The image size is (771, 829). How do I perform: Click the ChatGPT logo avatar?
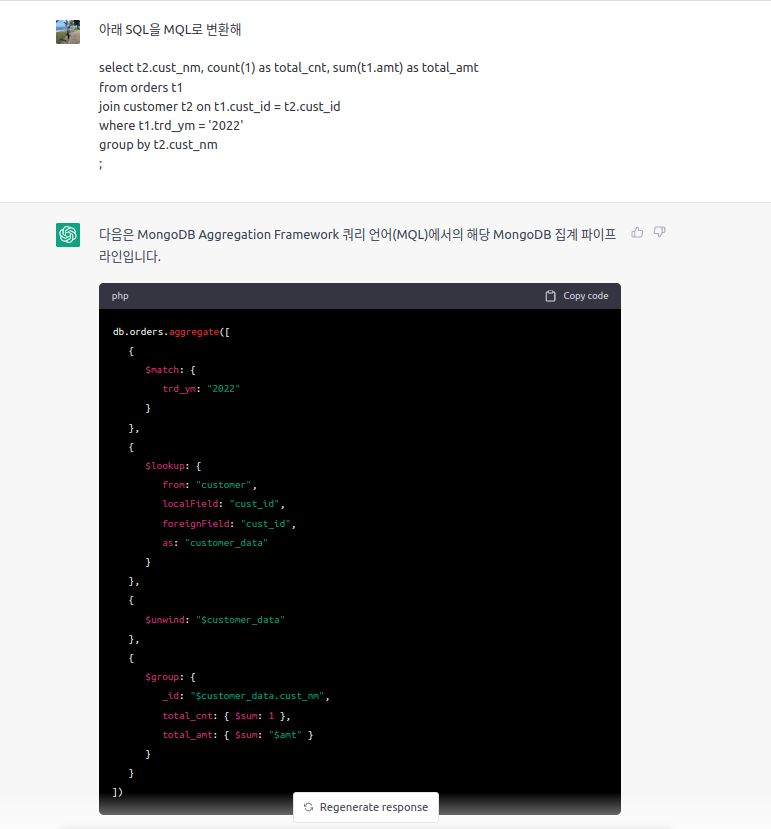point(68,235)
